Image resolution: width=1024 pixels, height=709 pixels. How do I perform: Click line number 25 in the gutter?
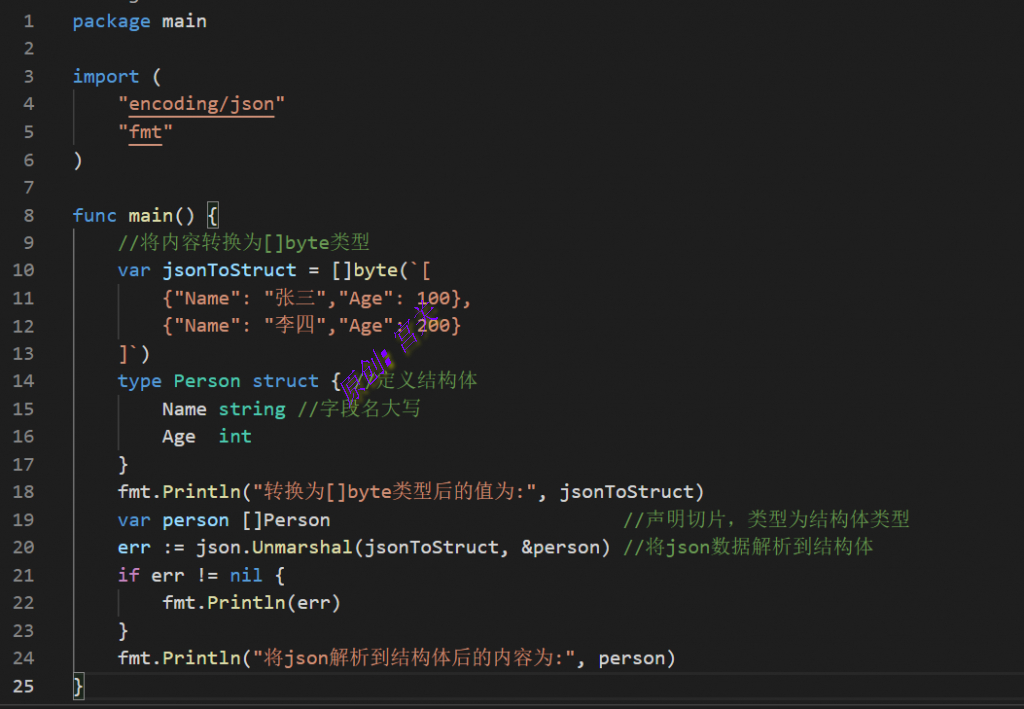[x=23, y=686]
